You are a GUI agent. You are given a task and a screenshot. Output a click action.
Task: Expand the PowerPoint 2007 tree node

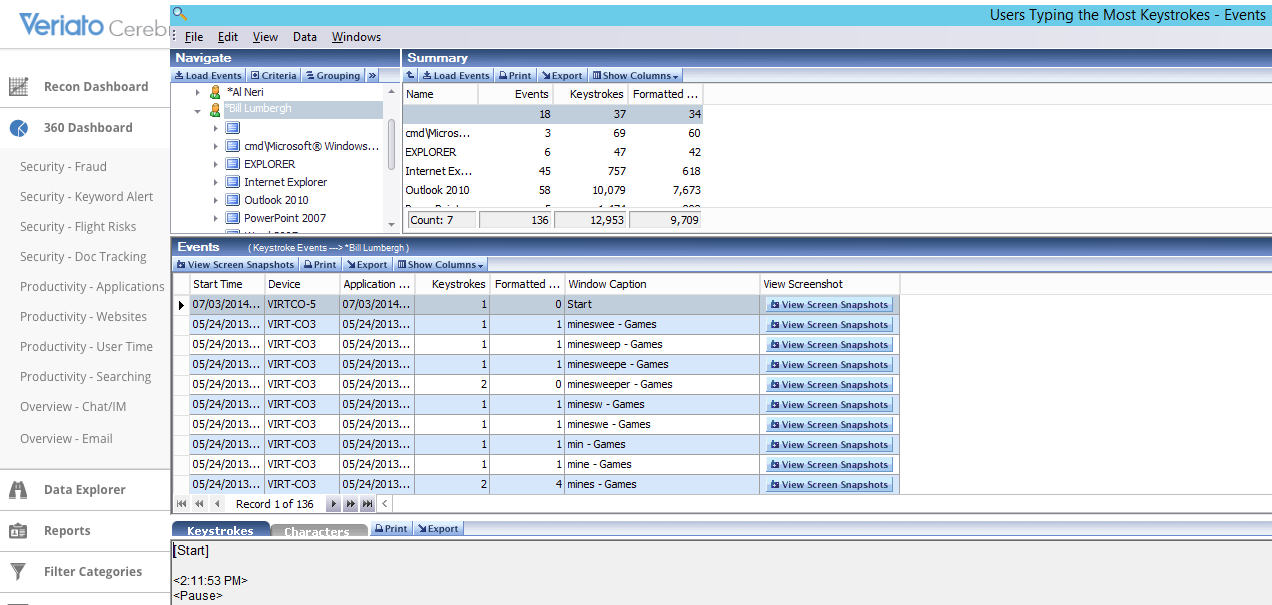(215, 218)
